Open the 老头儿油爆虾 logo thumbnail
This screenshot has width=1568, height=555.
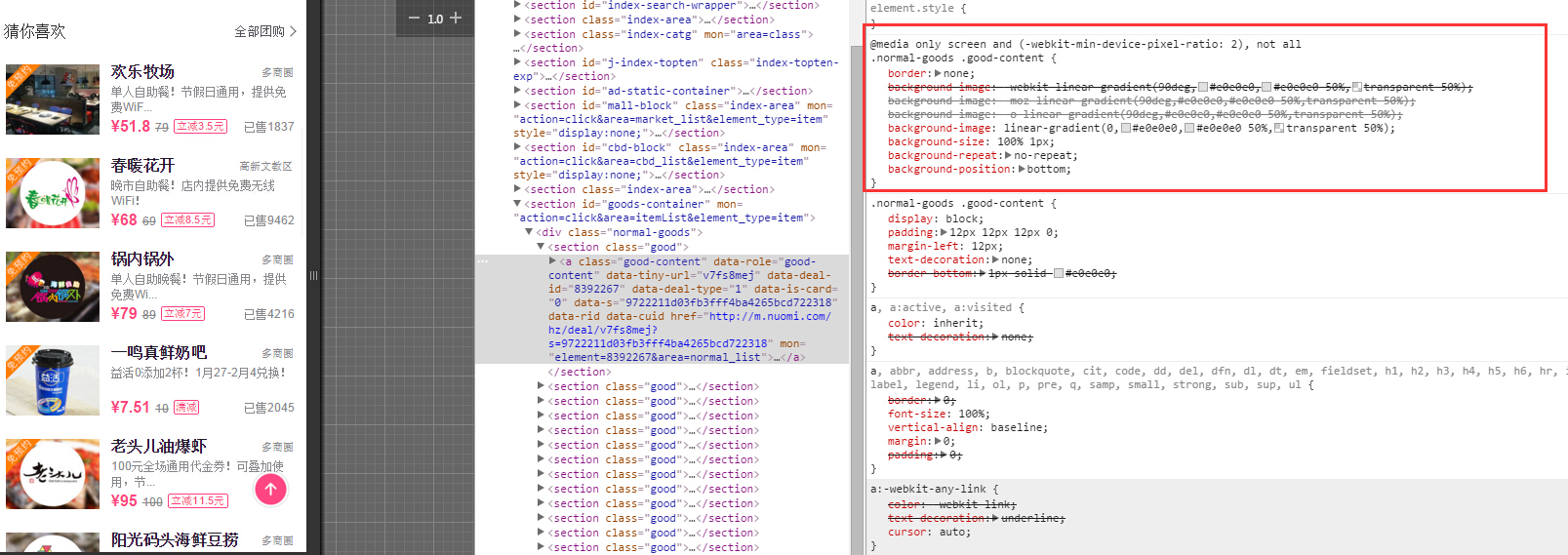tap(53, 474)
